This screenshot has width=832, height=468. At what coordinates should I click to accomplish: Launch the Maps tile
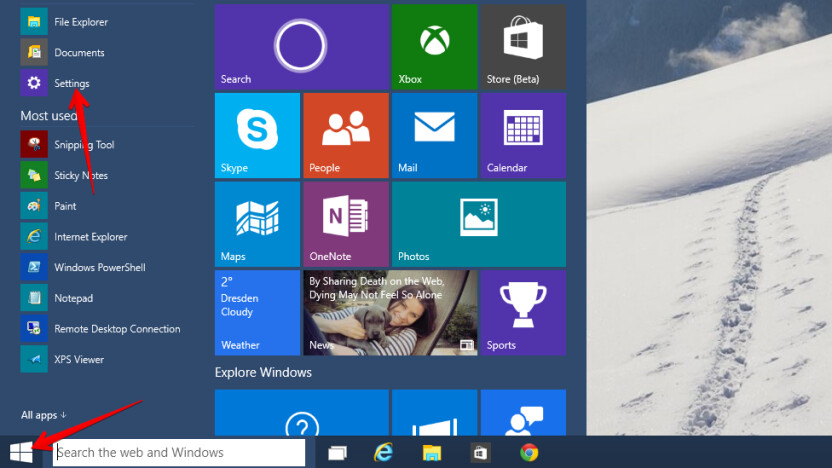pos(257,224)
